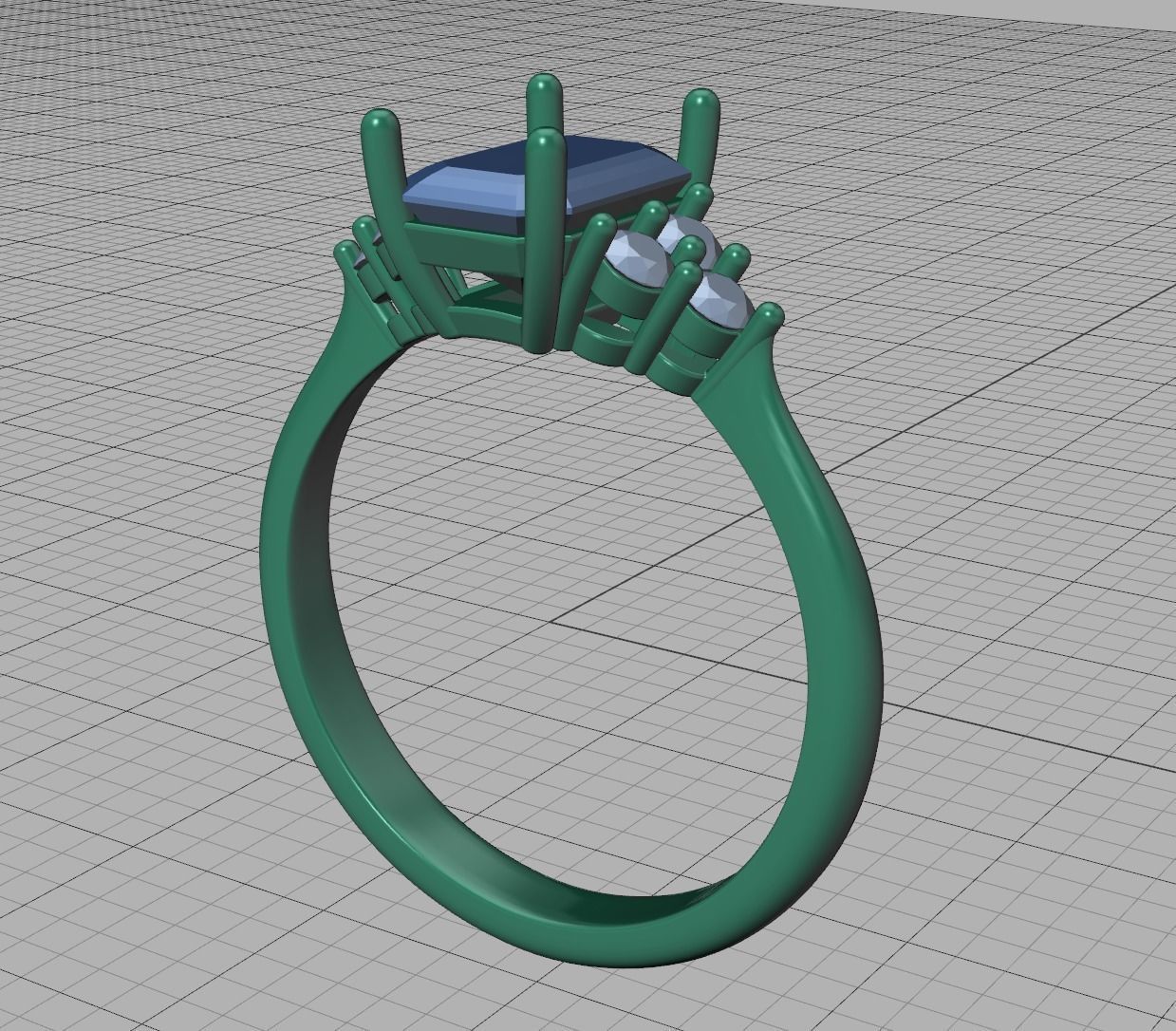Select the tall front prong overlapping the blue stone

coord(543,242)
